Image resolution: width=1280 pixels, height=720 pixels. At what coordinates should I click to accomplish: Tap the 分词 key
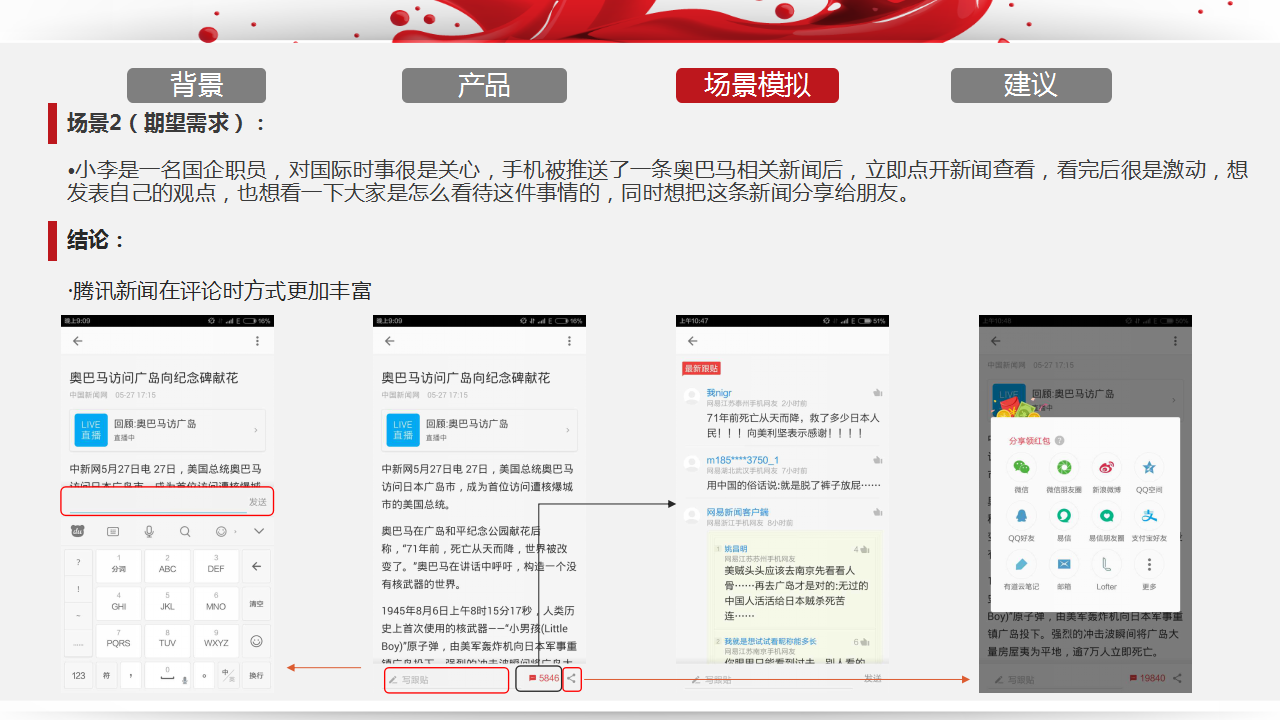(119, 567)
